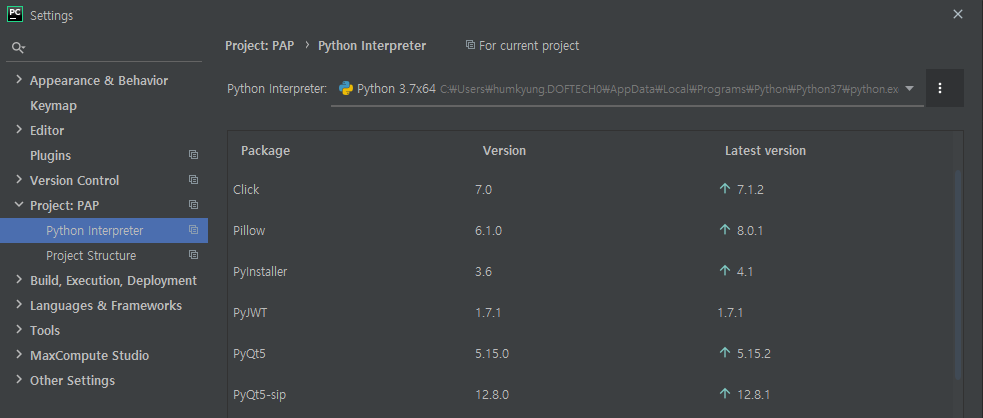Click the project-level icon beside Project Structure
Image resolution: width=983 pixels, height=418 pixels.
193,255
